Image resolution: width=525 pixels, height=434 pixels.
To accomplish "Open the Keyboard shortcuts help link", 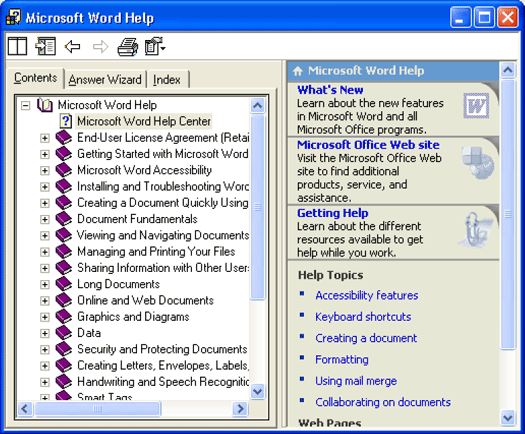I will click(363, 317).
